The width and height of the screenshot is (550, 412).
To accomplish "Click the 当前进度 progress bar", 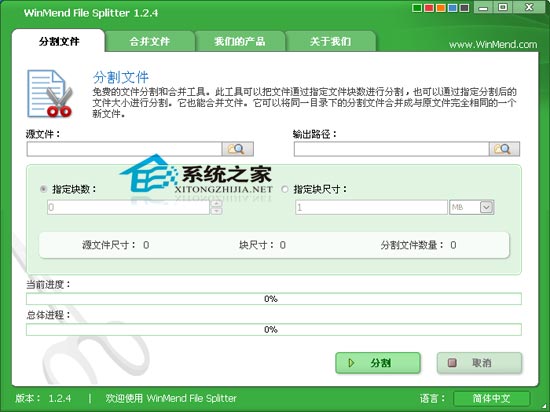I will click(274, 299).
